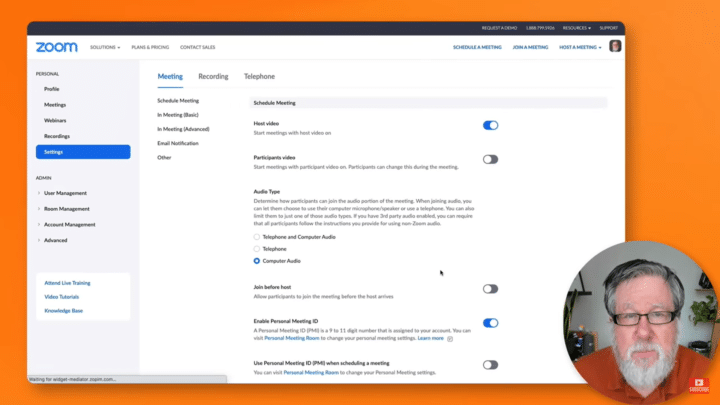Image resolution: width=720 pixels, height=405 pixels.
Task: Switch to the Recording tab
Action: 213,77
